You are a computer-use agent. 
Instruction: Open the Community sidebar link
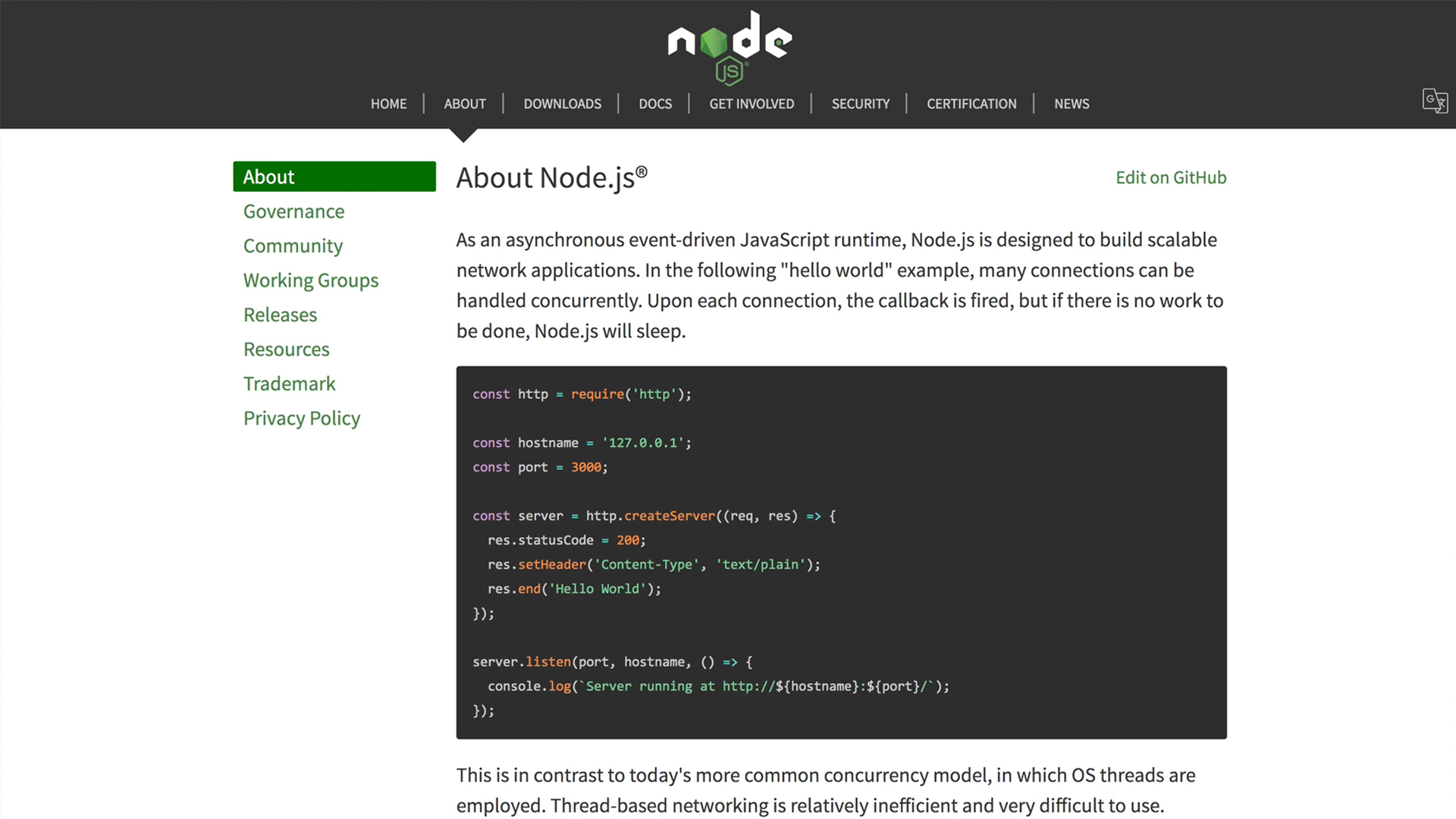coord(293,246)
